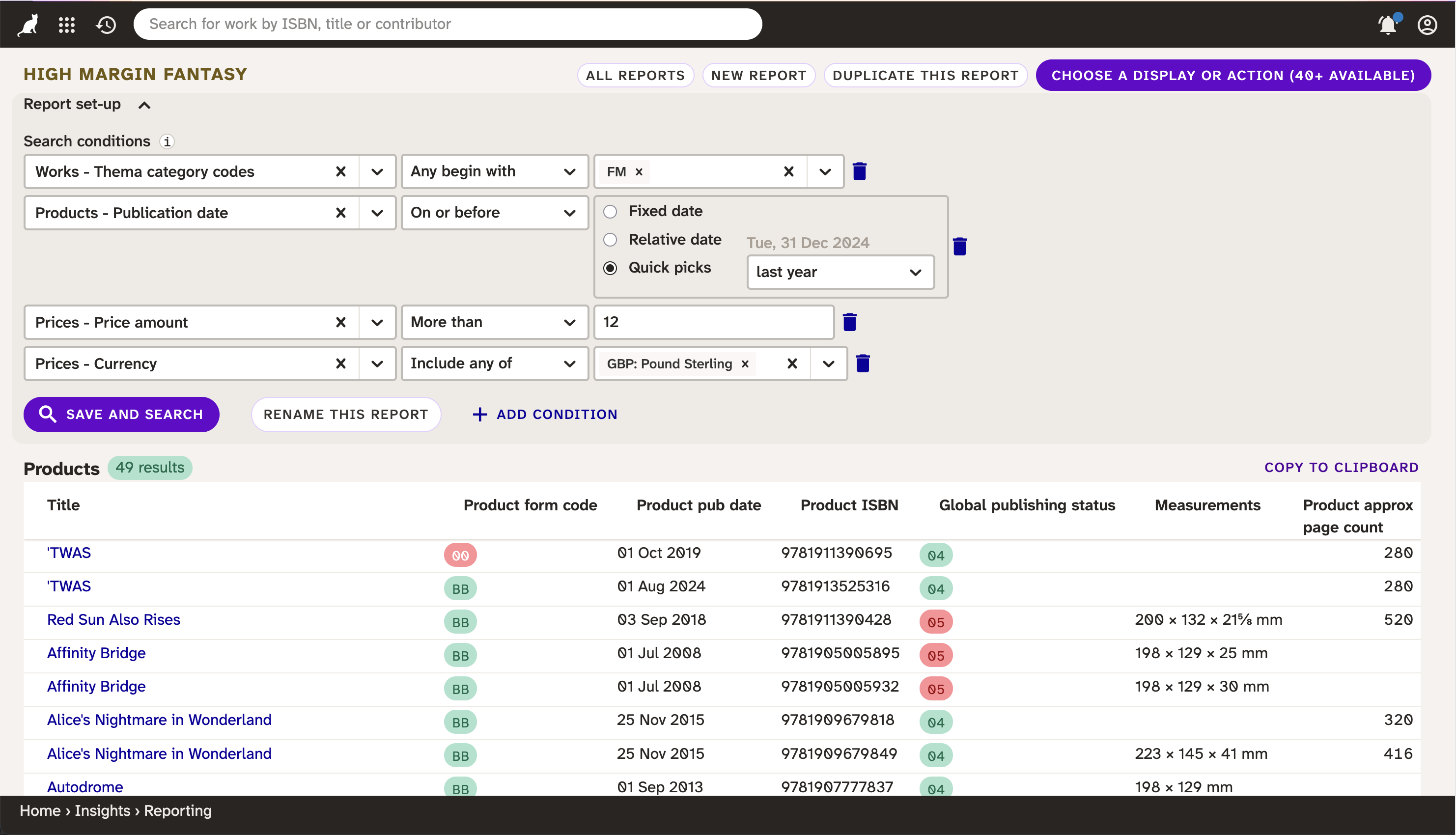Open Choose a Display or Action menu
This screenshot has width=1456, height=835.
click(1233, 75)
